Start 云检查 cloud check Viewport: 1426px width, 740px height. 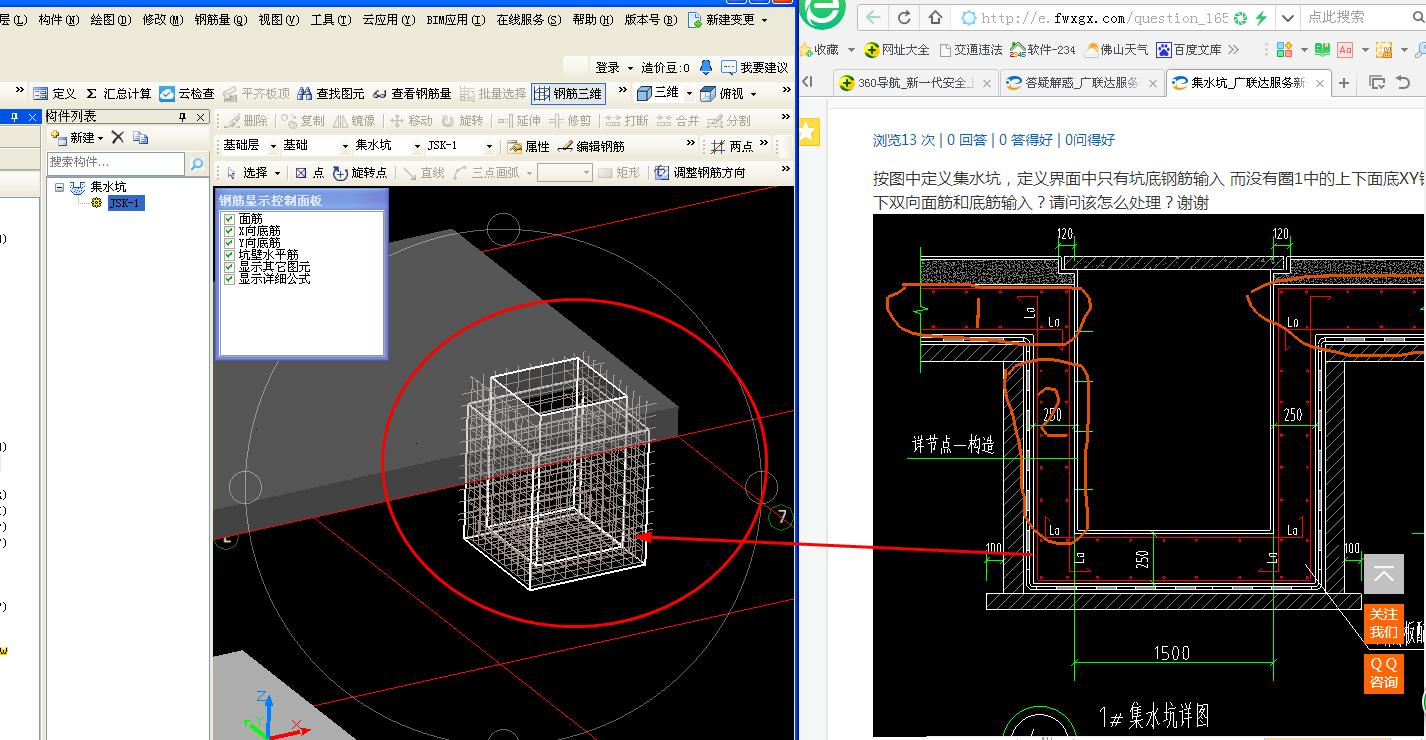point(187,93)
